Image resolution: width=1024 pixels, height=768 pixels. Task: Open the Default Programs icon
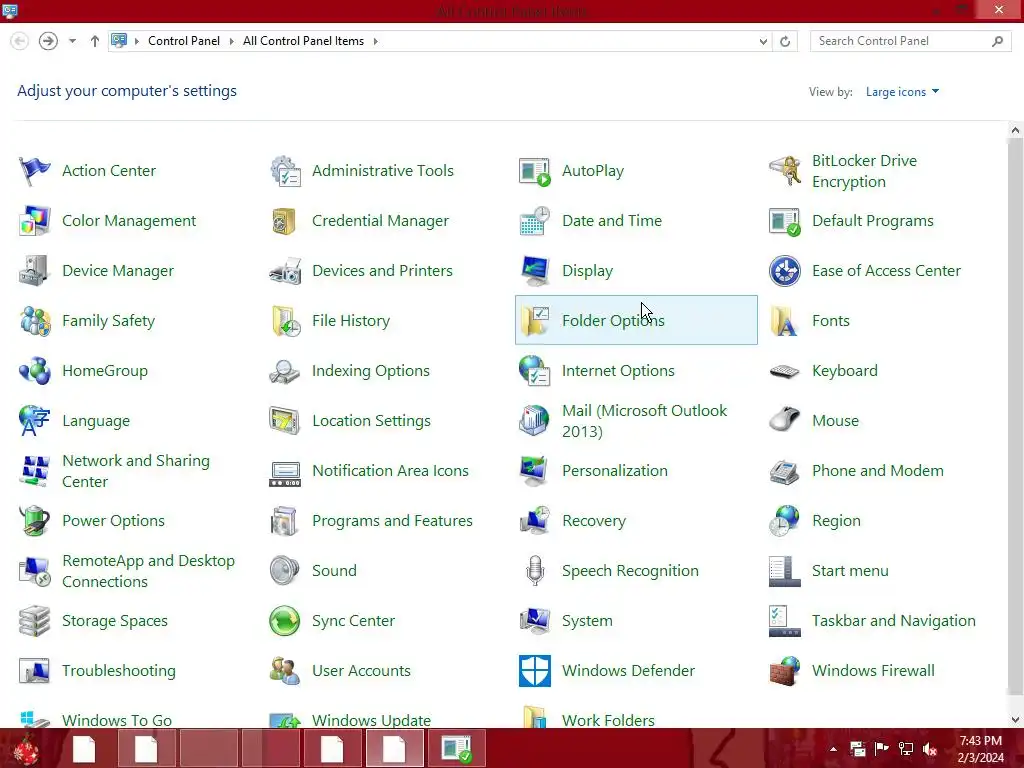click(x=785, y=221)
